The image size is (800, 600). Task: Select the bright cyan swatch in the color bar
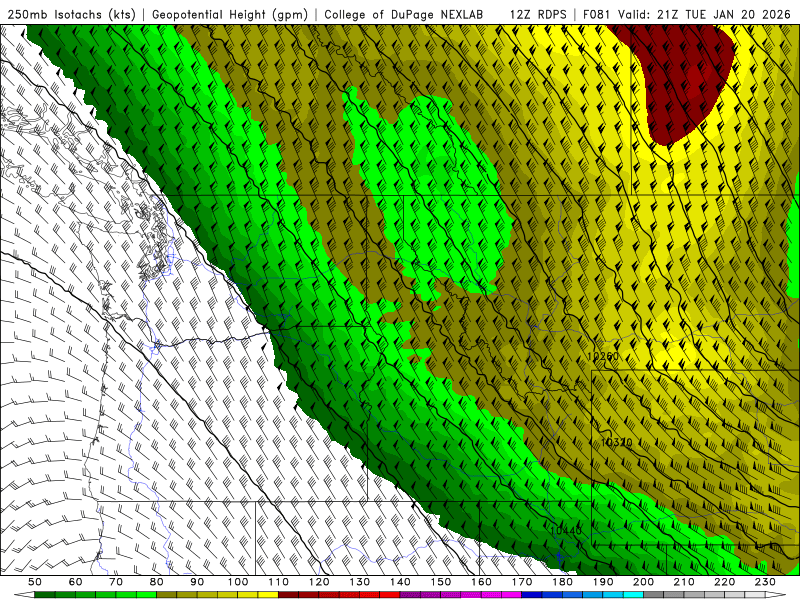633,595
